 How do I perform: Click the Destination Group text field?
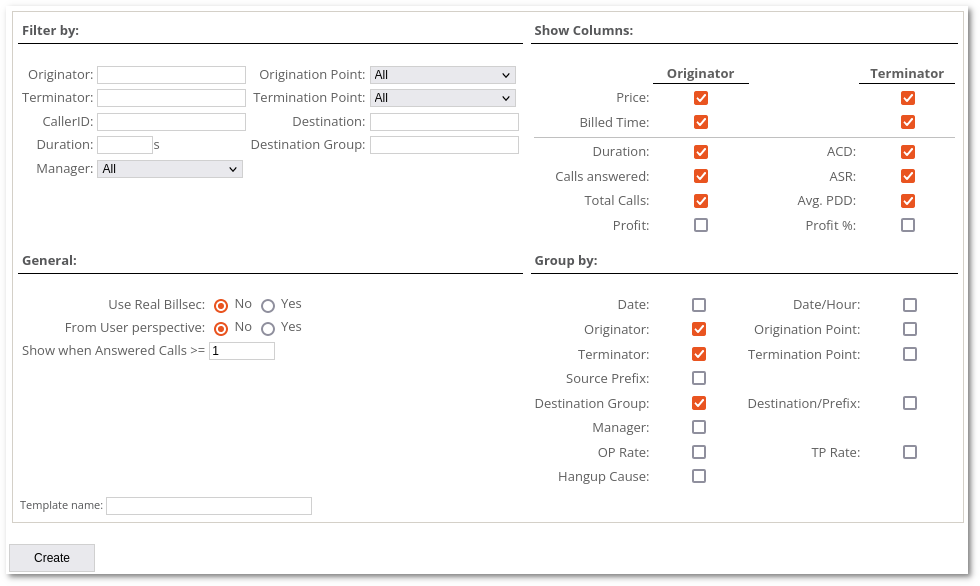444,145
